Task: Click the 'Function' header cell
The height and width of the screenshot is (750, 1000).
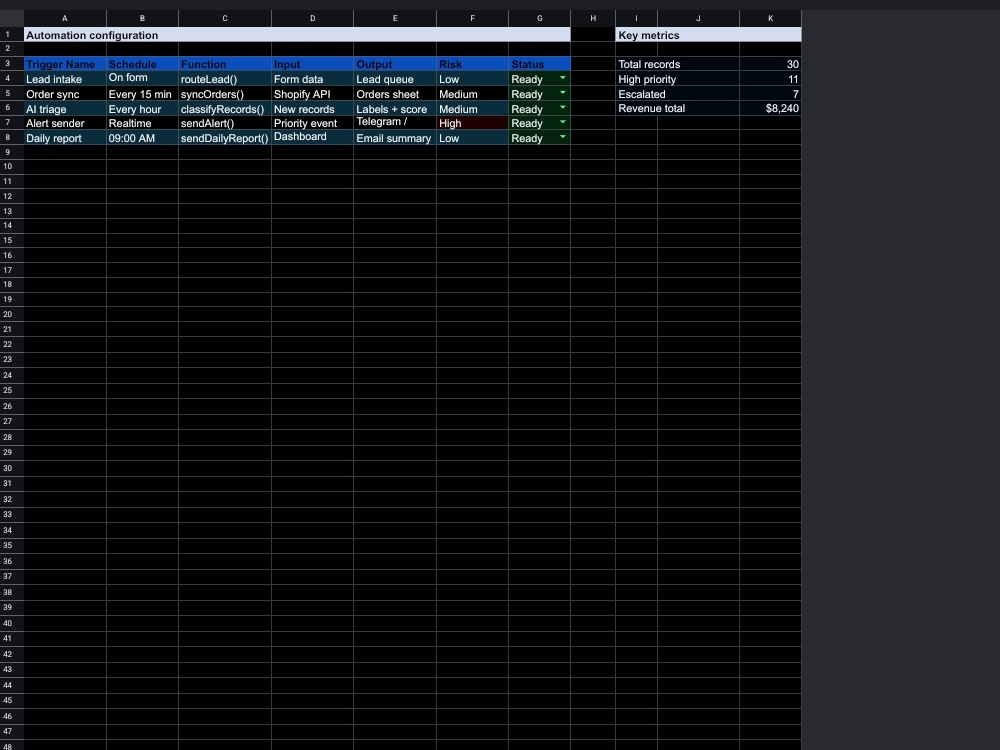Action: (225, 64)
